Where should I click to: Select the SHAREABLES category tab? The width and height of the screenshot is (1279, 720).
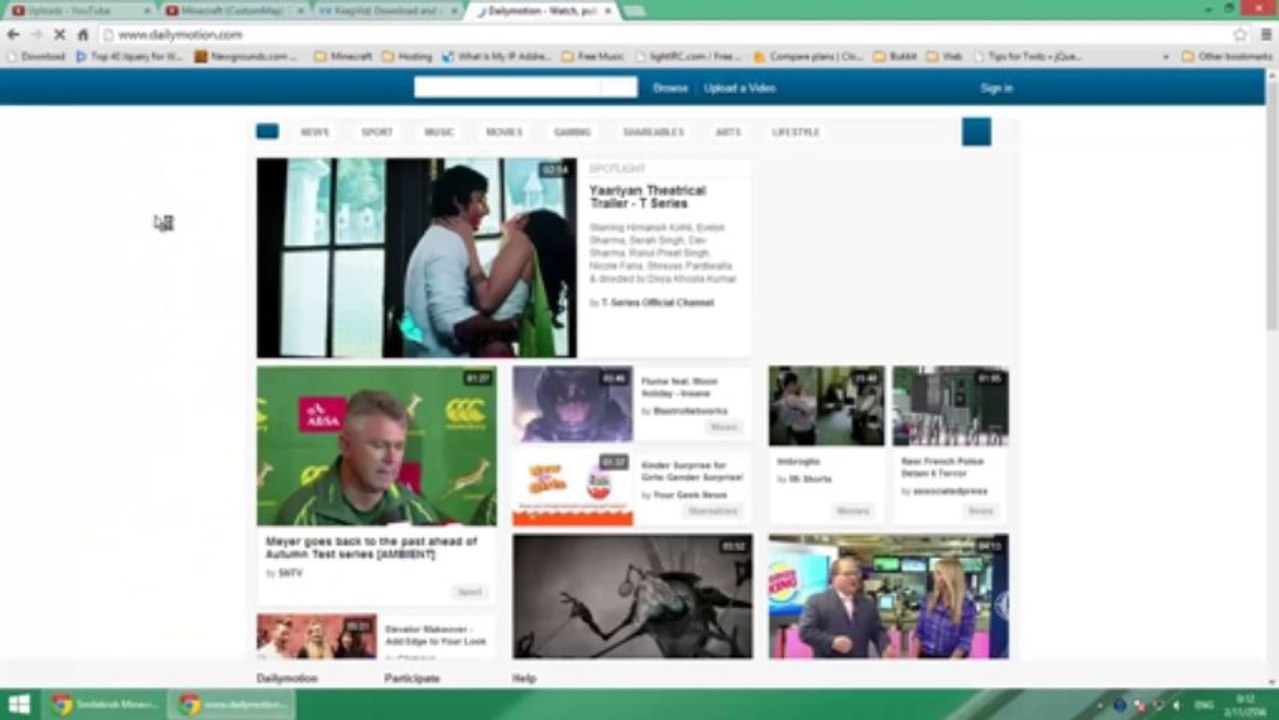tap(653, 132)
